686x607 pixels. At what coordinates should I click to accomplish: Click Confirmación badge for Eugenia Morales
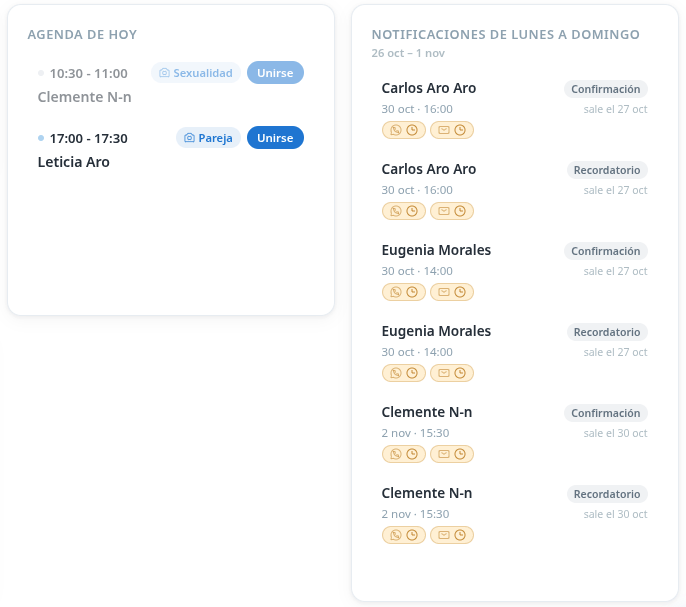(606, 251)
